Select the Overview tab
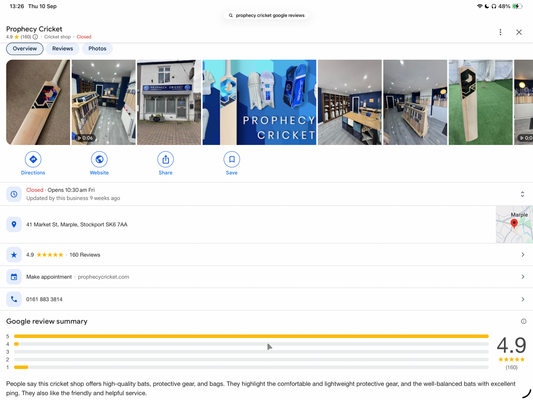Screen dimensions: 533x400 pyautogui.click(x=25, y=49)
